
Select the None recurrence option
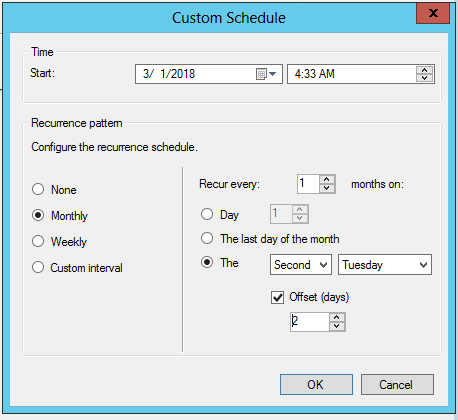tap(38, 189)
